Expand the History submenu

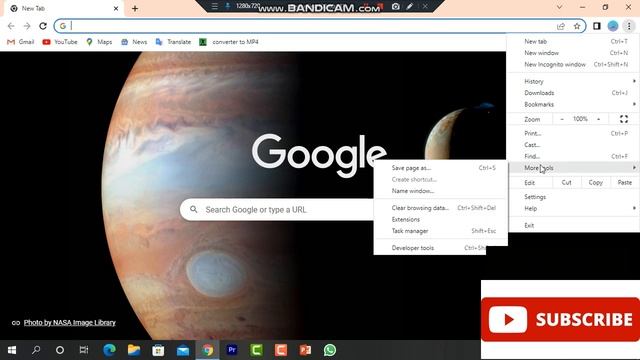point(573,81)
